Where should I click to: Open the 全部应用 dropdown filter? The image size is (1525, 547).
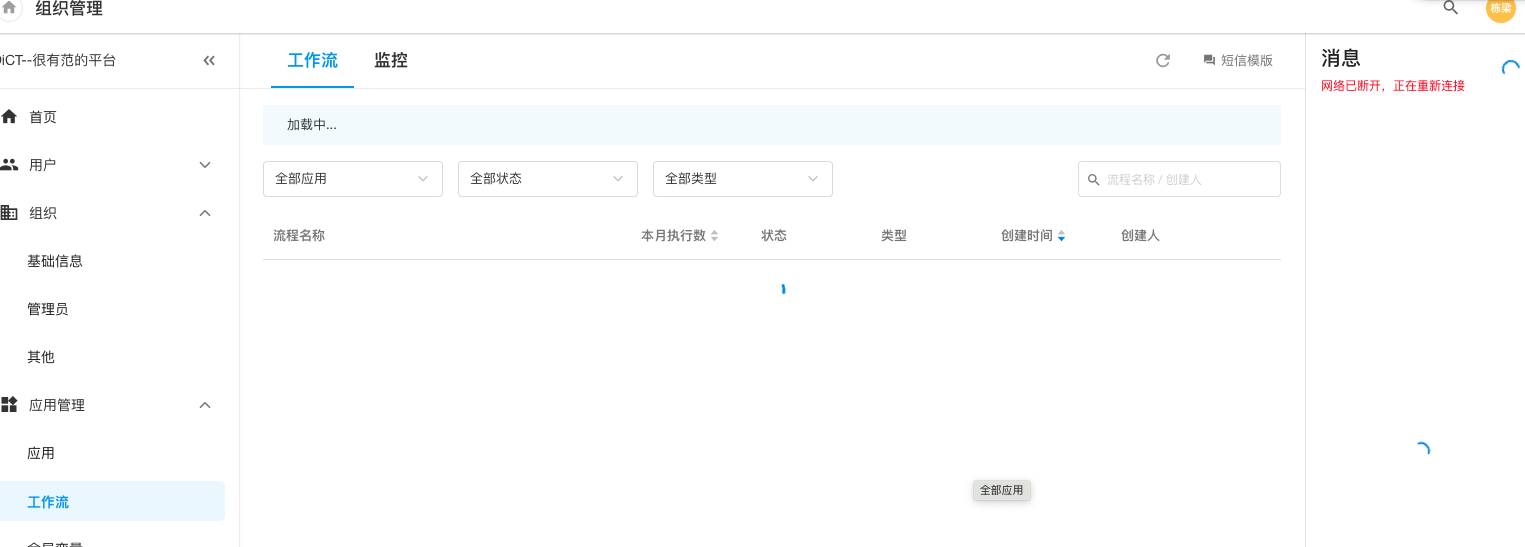pyautogui.click(x=352, y=179)
